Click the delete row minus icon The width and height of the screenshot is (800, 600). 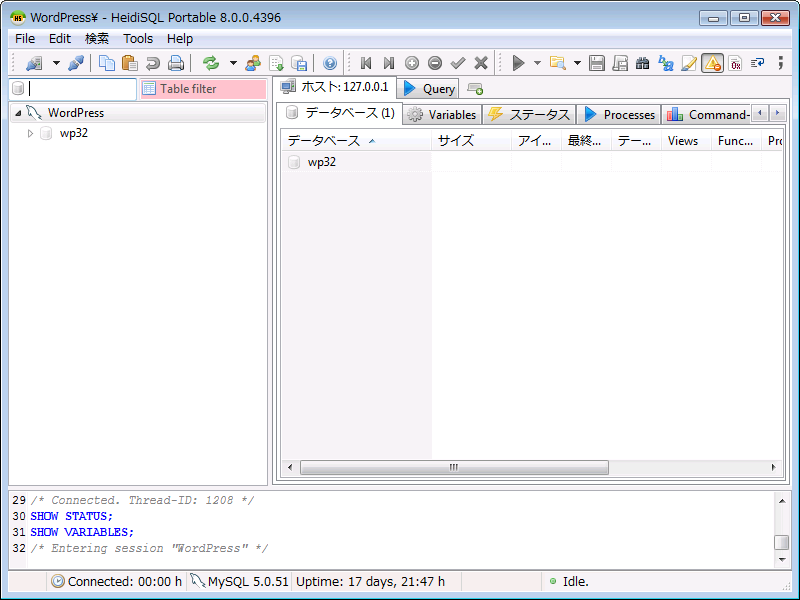click(435, 63)
